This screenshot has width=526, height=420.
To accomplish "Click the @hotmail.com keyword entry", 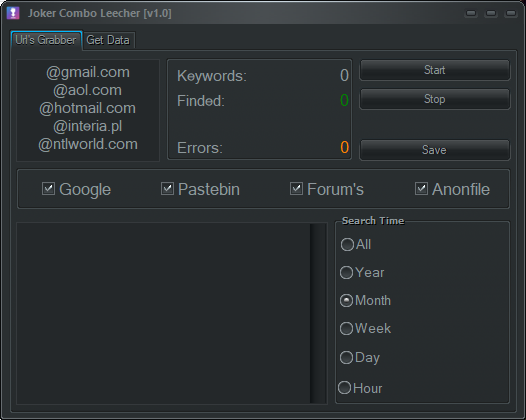I will [88, 108].
